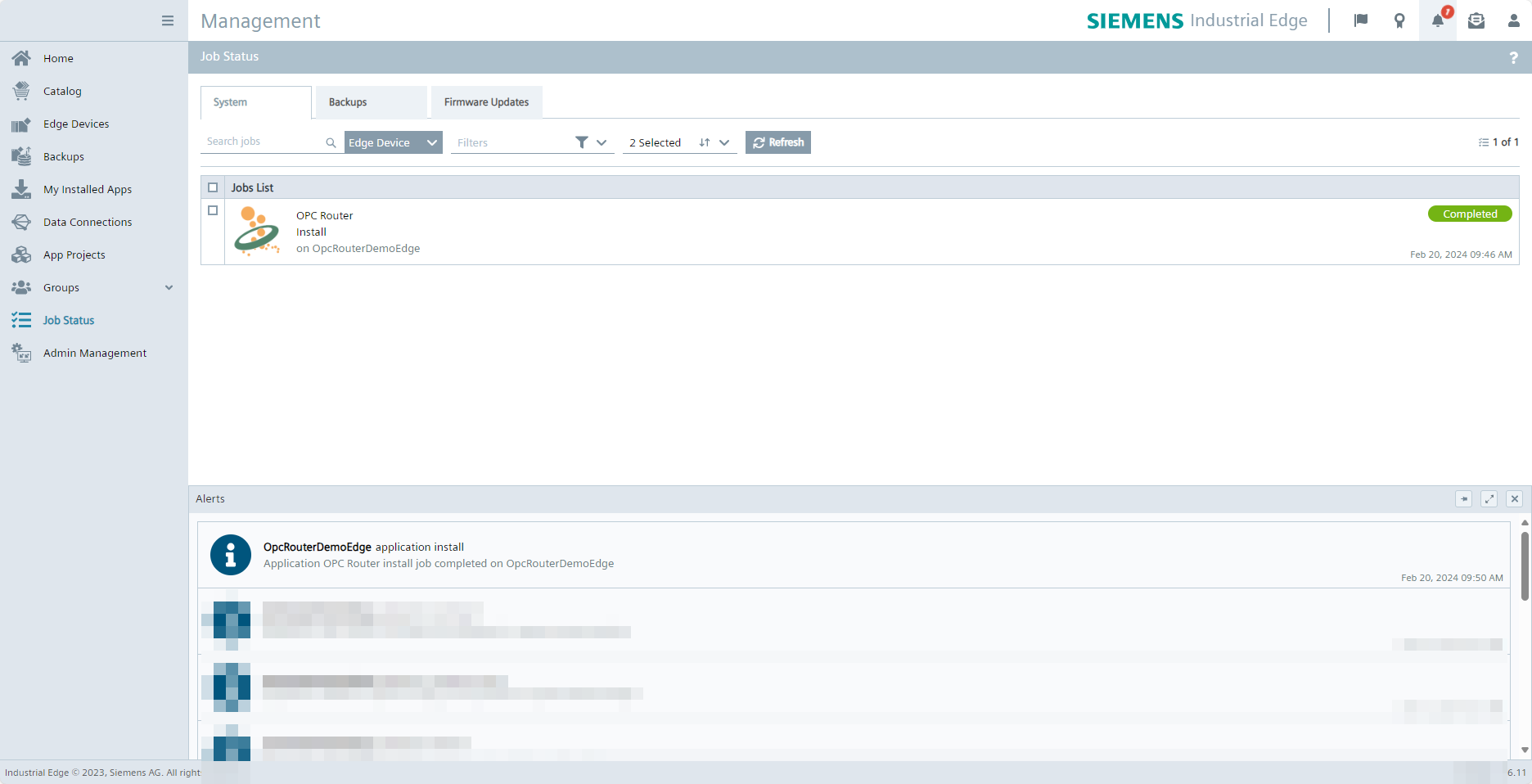
Task: Select the OPC Router job checkbox
Action: point(213,210)
